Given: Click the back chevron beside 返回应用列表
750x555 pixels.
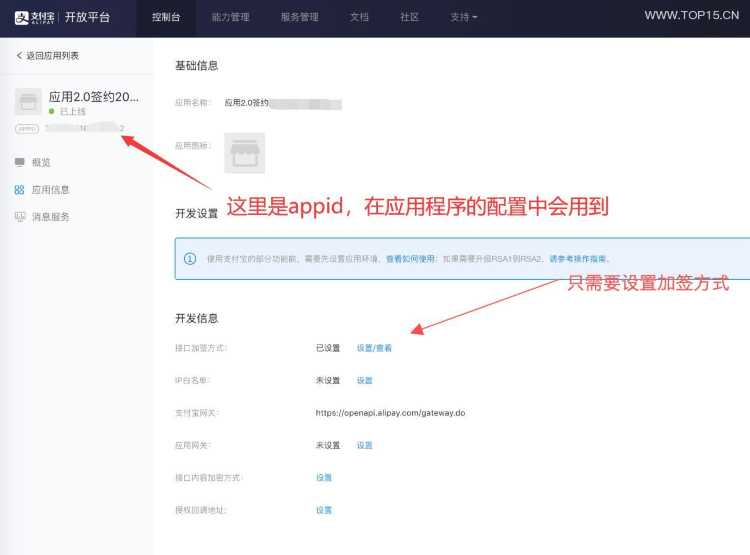Looking at the screenshot, I should click(19, 56).
